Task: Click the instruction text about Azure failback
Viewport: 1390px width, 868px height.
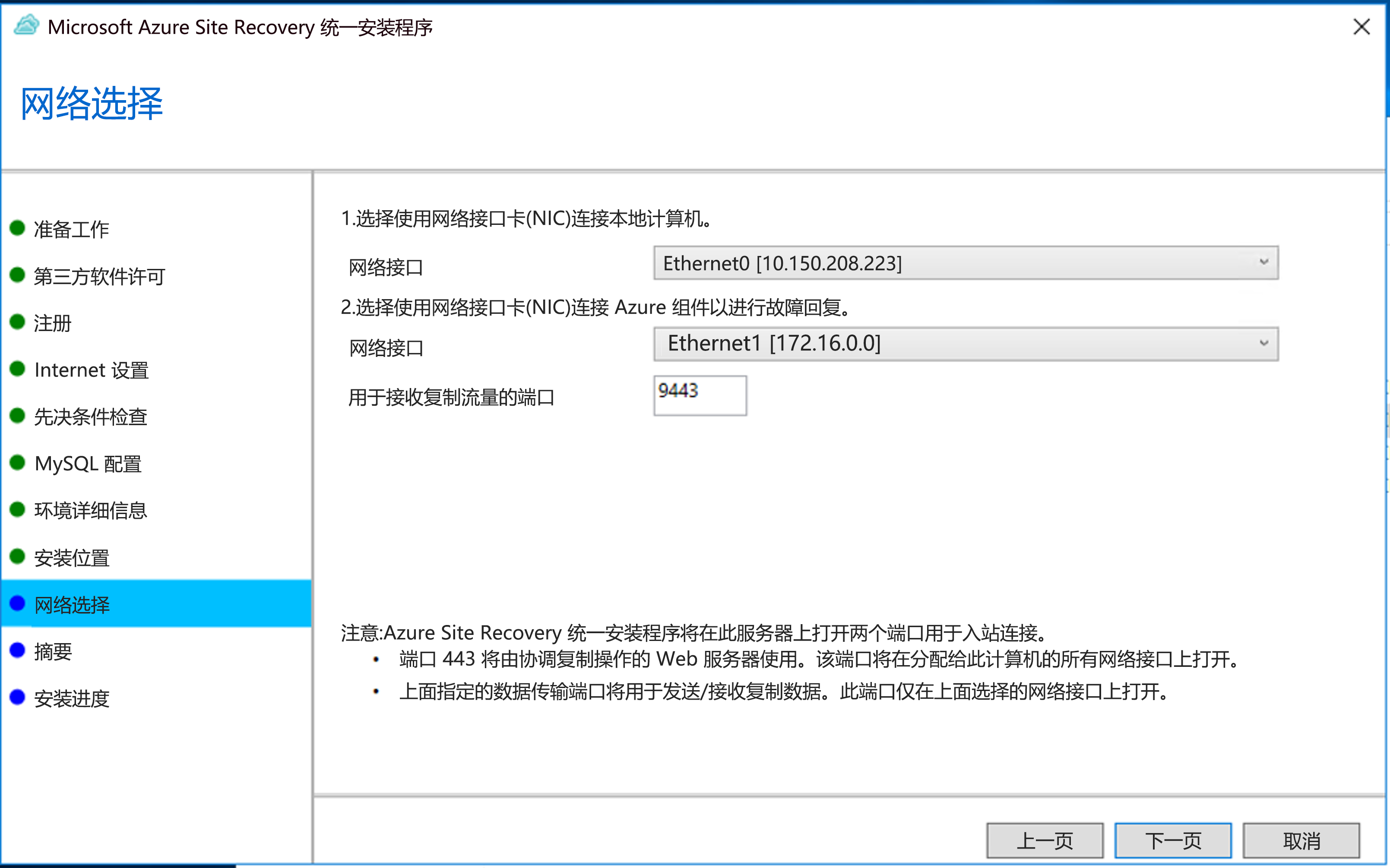Action: pyautogui.click(x=595, y=308)
